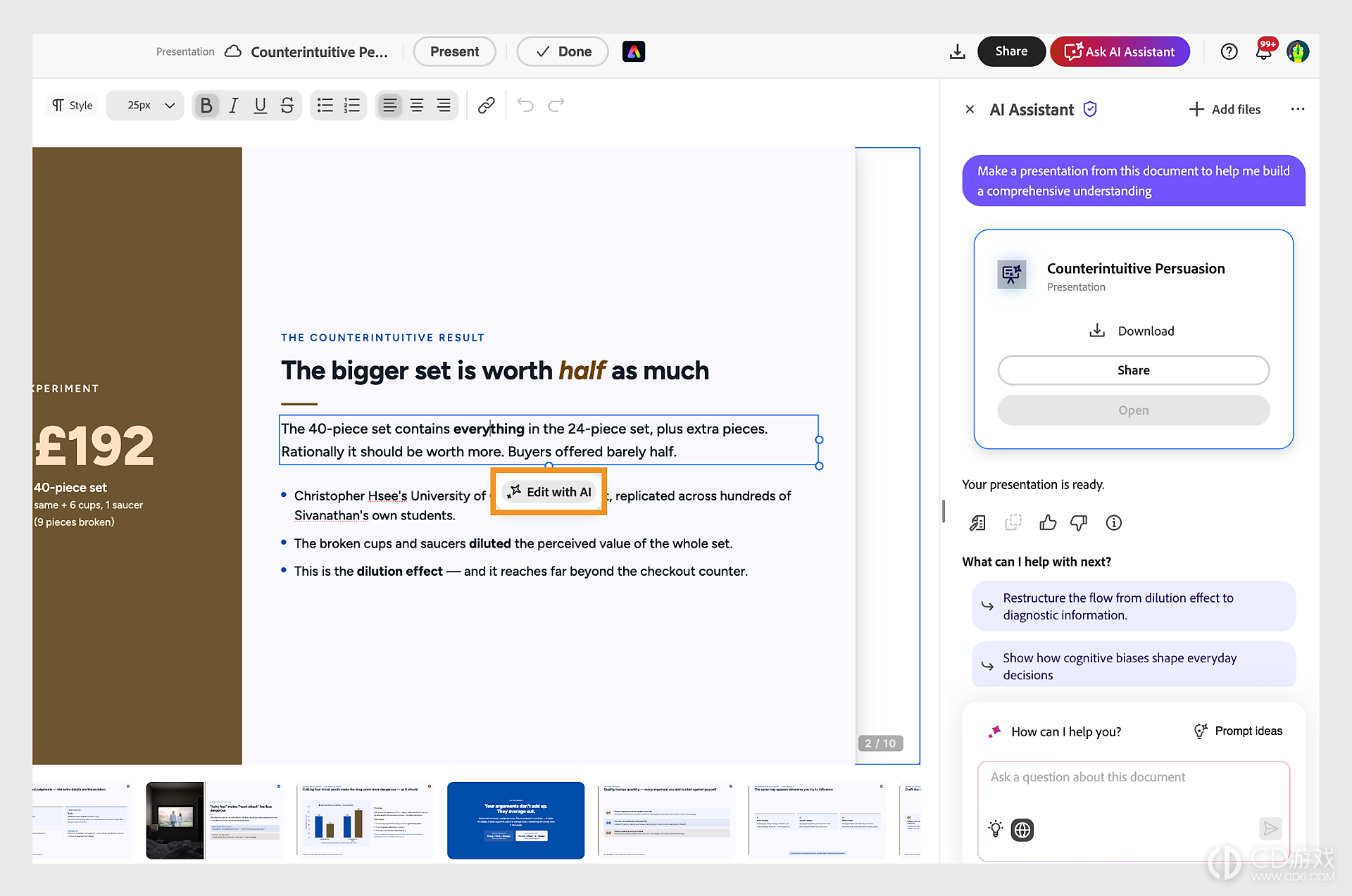Click Share in the Counterintuitive Persuasion card

(1133, 370)
